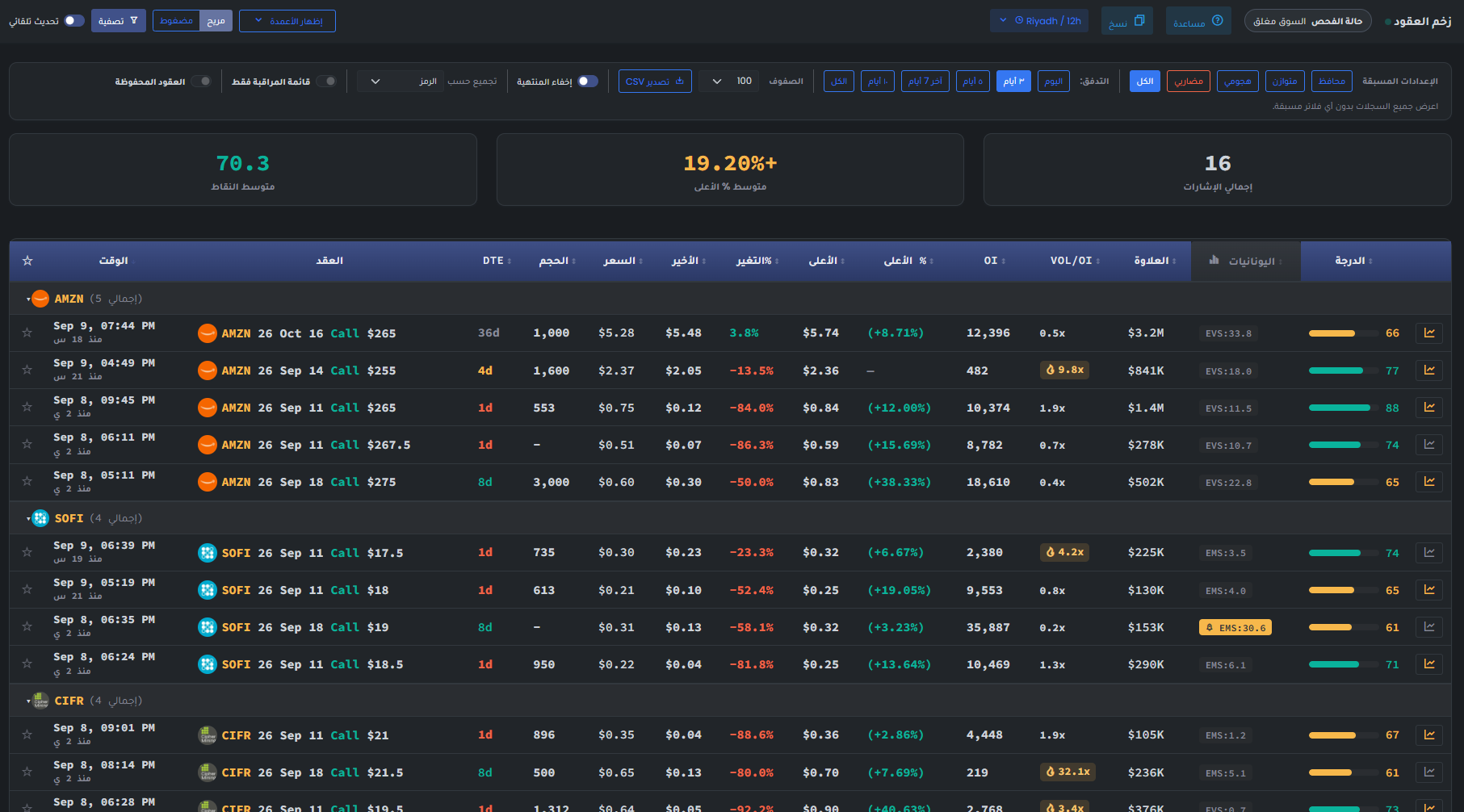The height and width of the screenshot is (812, 1464).
Task: Click the 9.8x fire VOL/OI badge
Action: pos(1064,370)
